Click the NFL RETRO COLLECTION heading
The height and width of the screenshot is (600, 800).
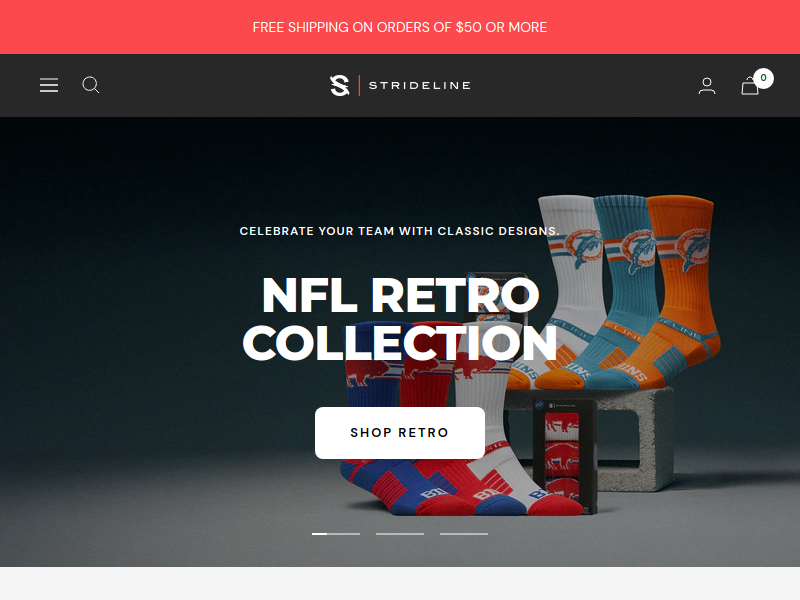tap(400, 318)
